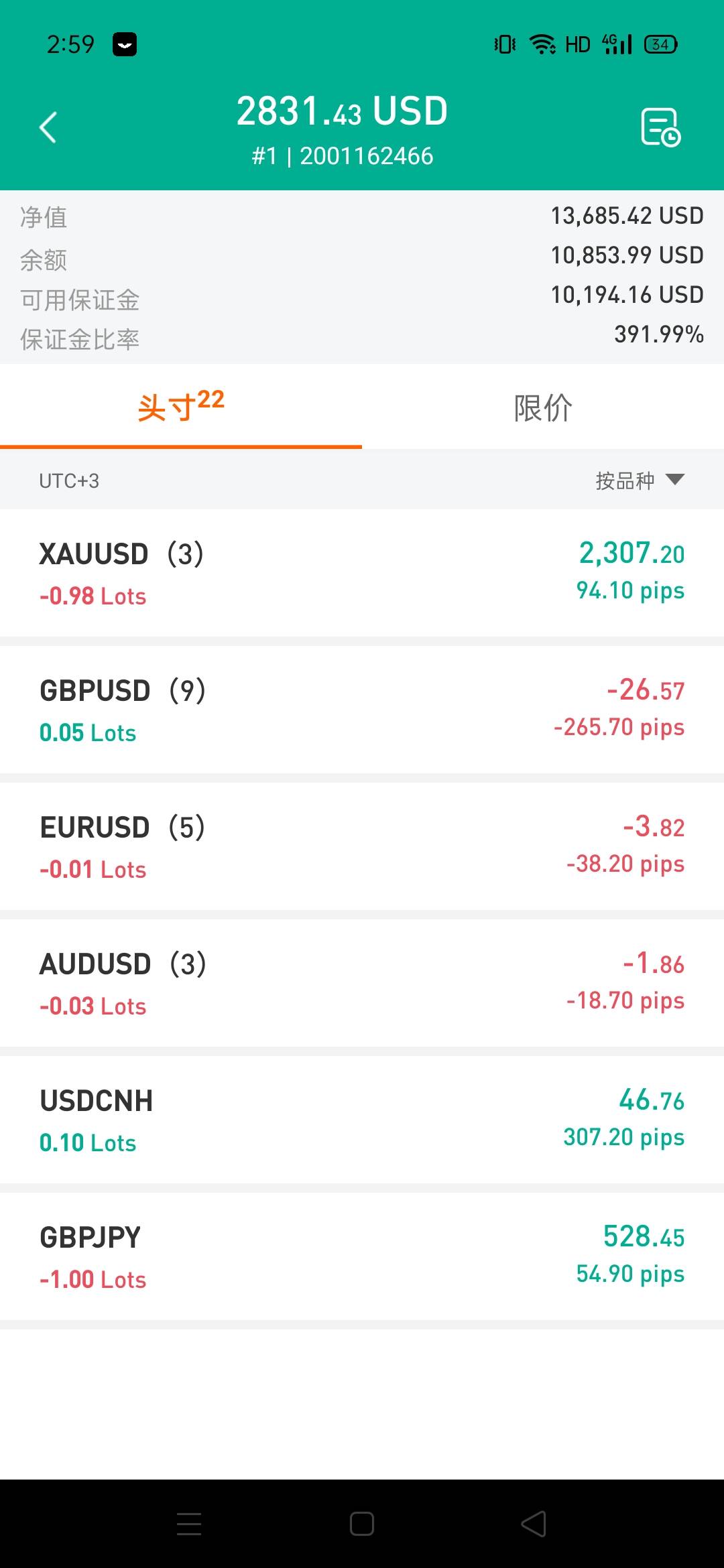Tap the account title 2831.43 USD
This screenshot has width=724, height=1568.
pyautogui.click(x=342, y=113)
